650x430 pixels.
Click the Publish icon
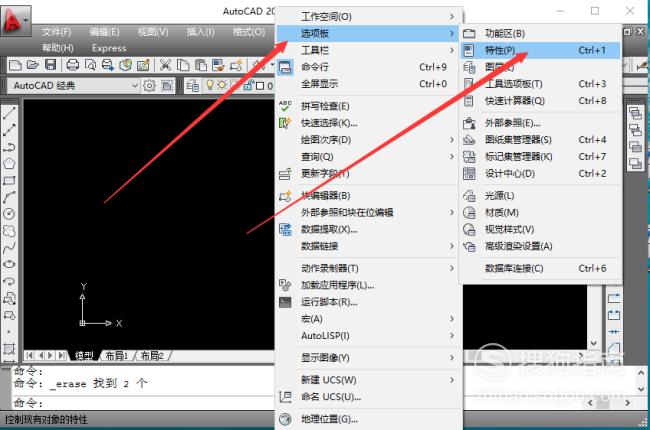point(108,65)
